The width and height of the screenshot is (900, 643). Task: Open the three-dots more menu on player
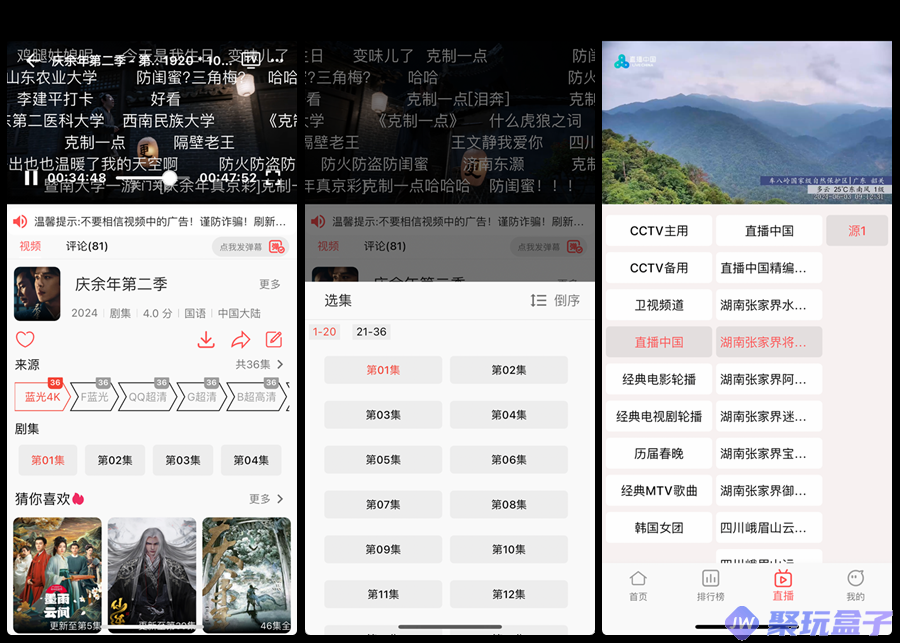click(277, 59)
